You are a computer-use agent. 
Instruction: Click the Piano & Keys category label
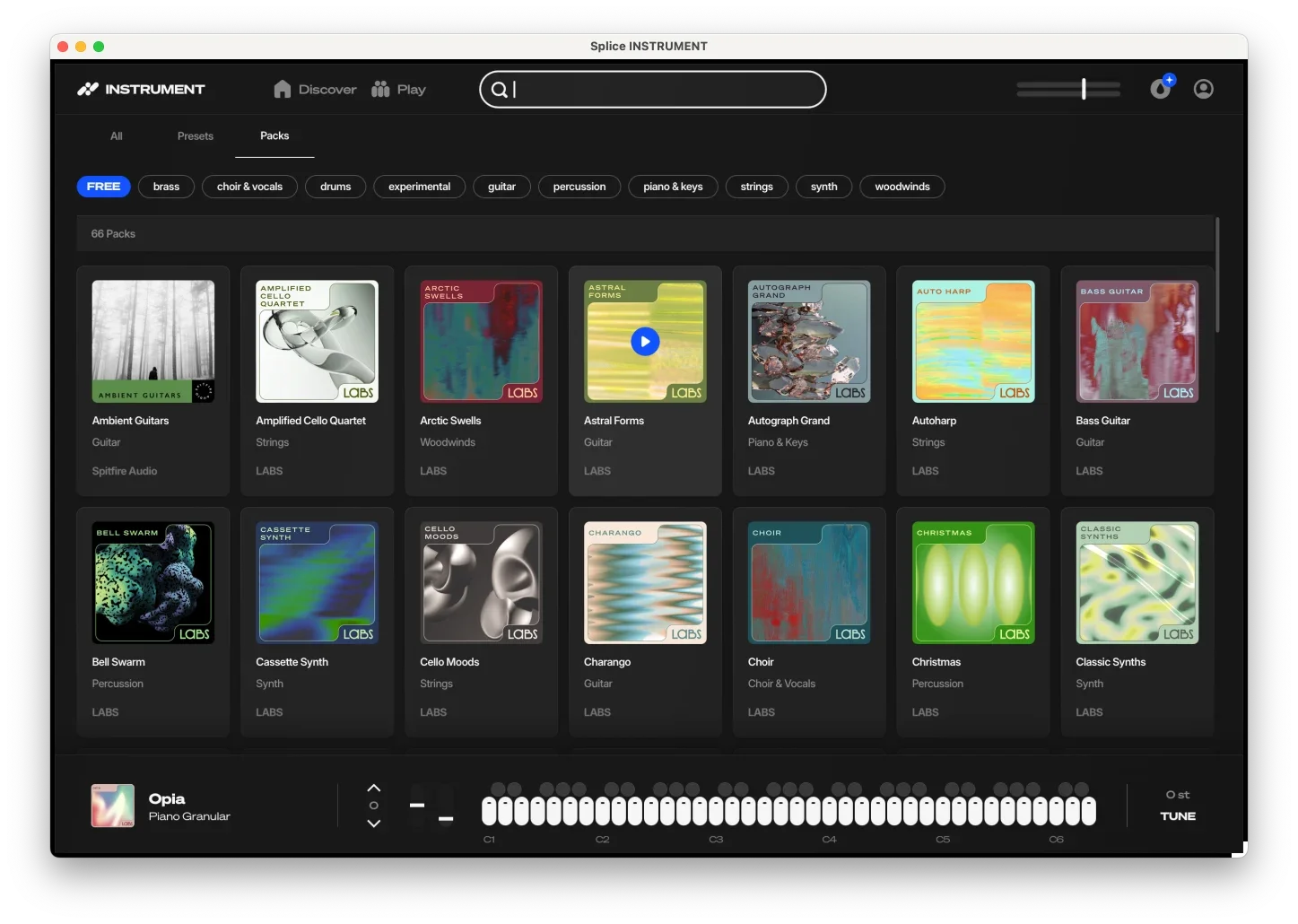point(778,442)
